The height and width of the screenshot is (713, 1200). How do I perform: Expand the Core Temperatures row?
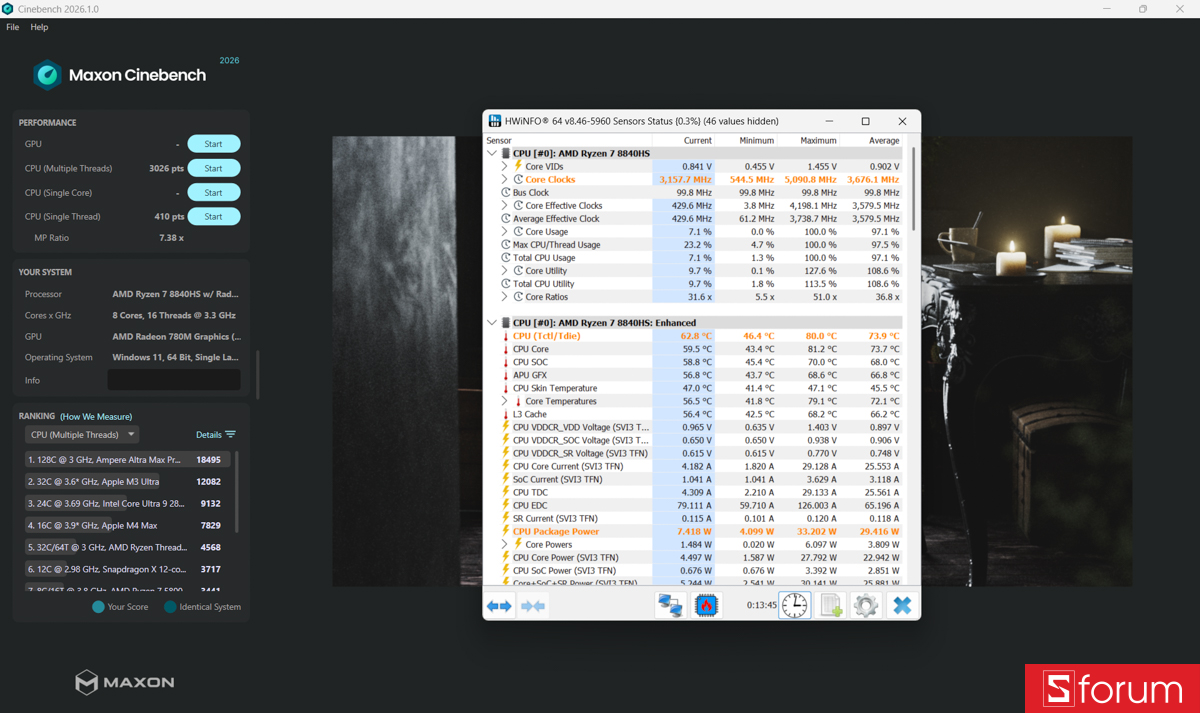[506, 401]
